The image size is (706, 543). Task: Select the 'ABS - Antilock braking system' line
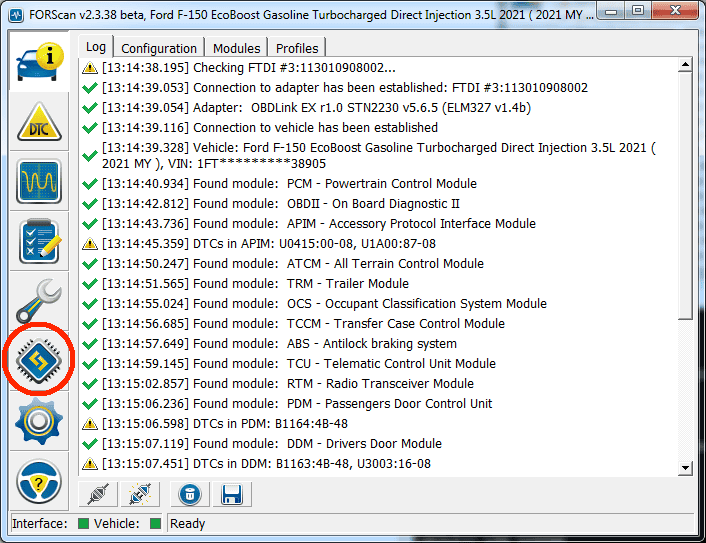point(378,344)
